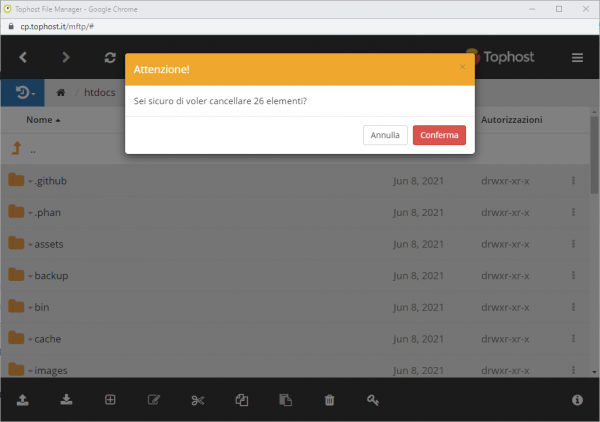Open the .github folder
Viewport: 600px width, 422px height.
pyautogui.click(x=51, y=181)
